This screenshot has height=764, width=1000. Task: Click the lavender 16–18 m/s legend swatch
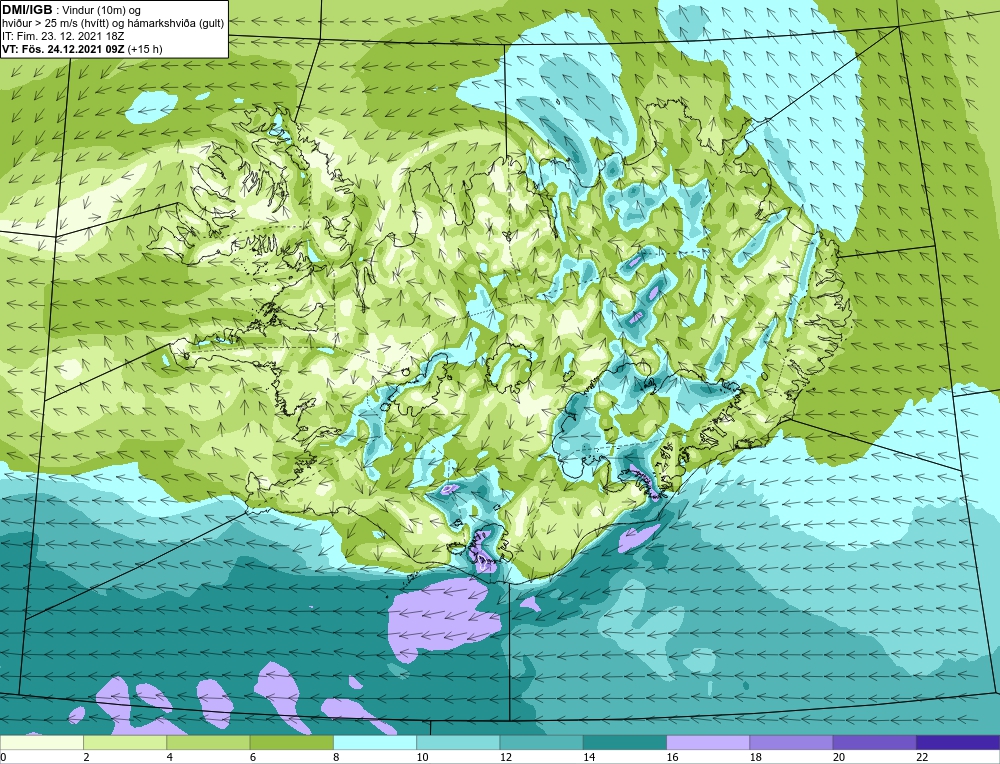708,742
